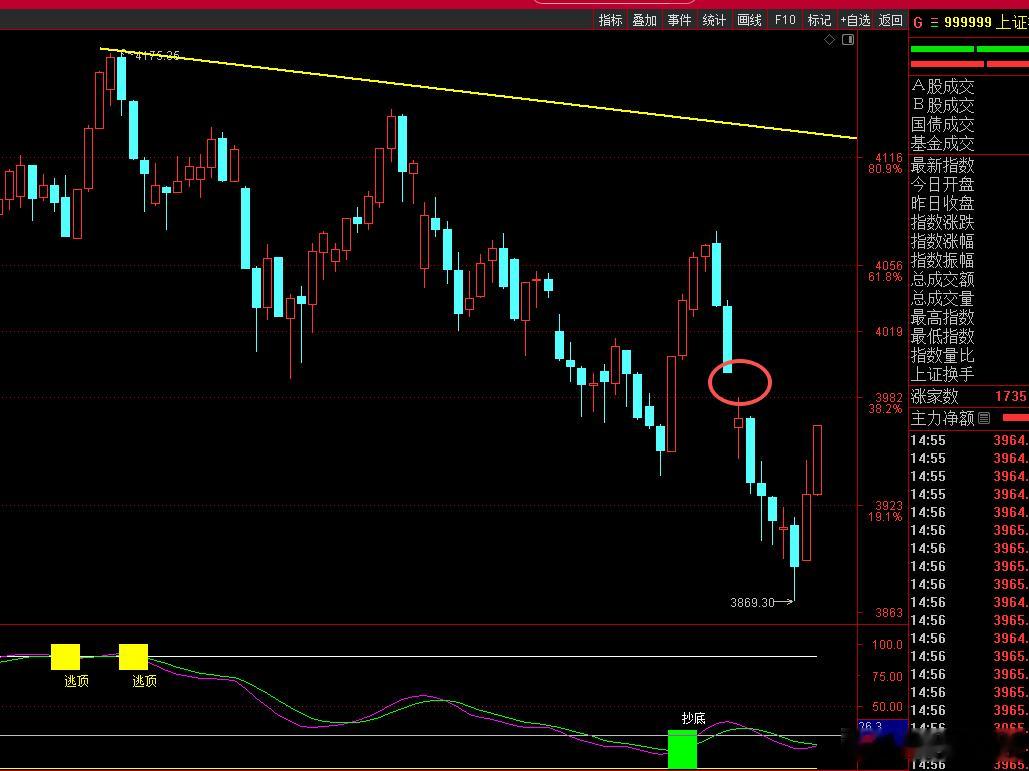This screenshot has width=1029, height=771.
Task: Click the 100.0 indicator axis label
Action: (x=887, y=644)
